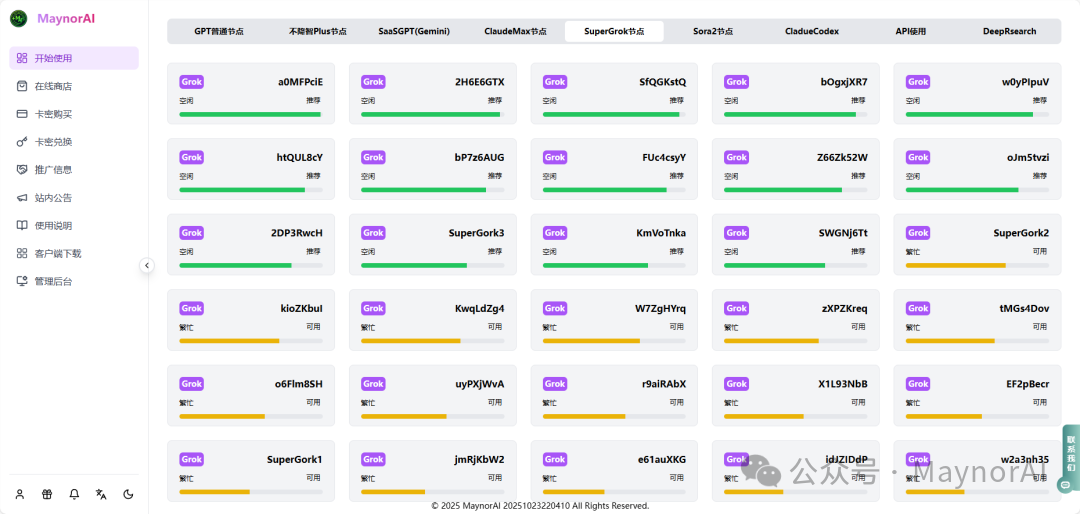Screen dimensions: 1080x514
Task: Open 站内公告 sidebar item
Action: [74, 198]
